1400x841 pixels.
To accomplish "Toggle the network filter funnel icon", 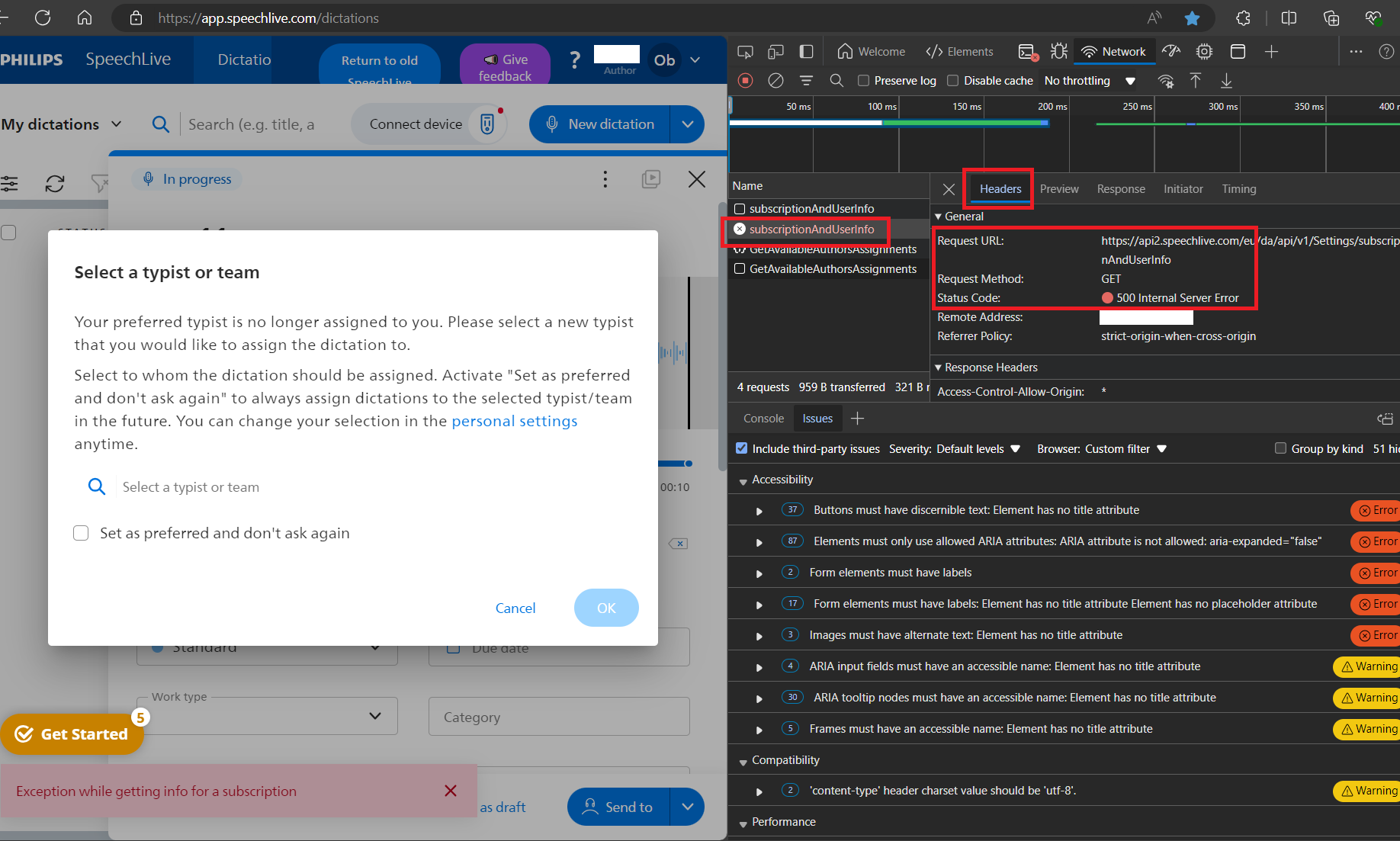I will pos(806,81).
